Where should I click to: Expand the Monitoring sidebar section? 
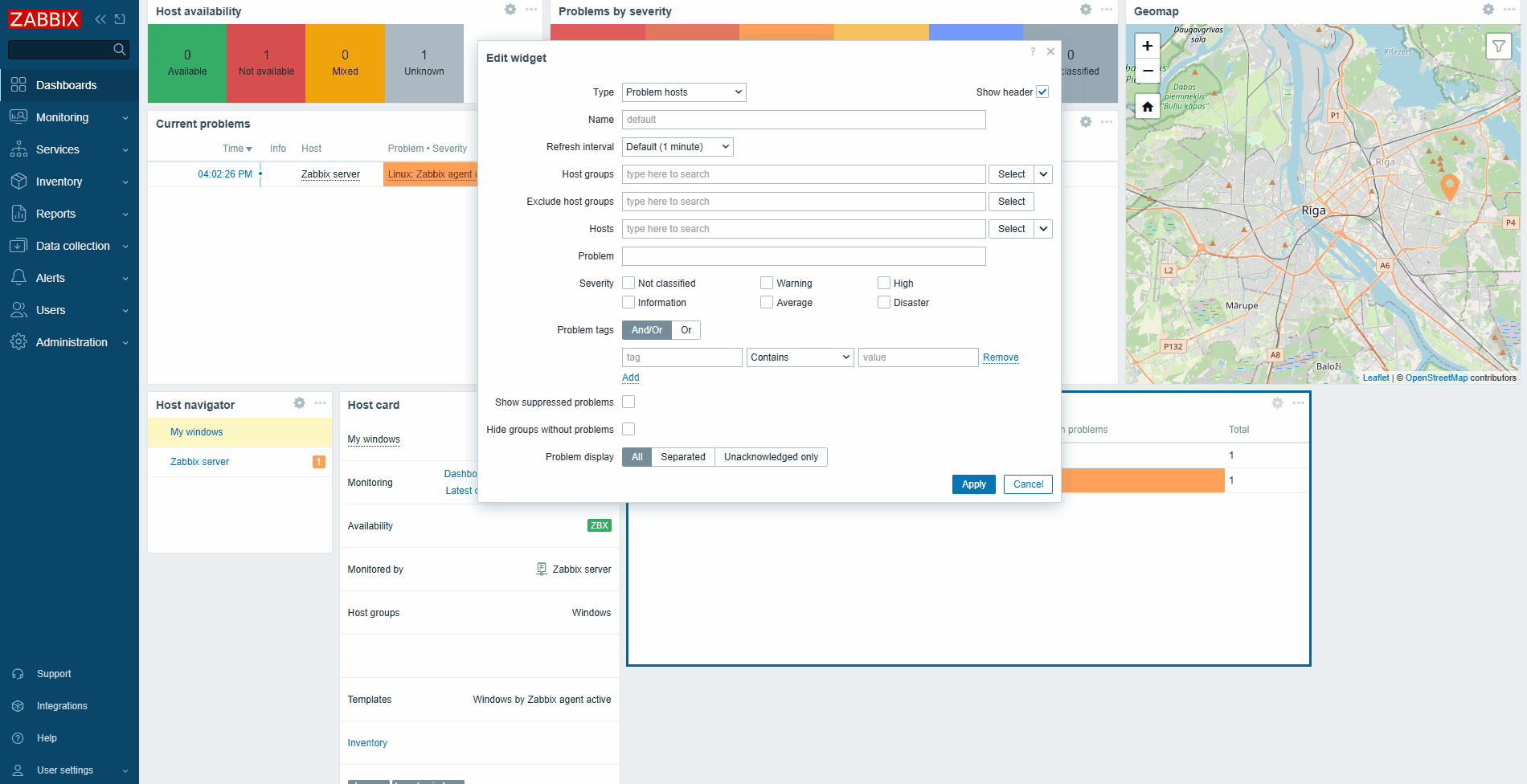(x=69, y=117)
